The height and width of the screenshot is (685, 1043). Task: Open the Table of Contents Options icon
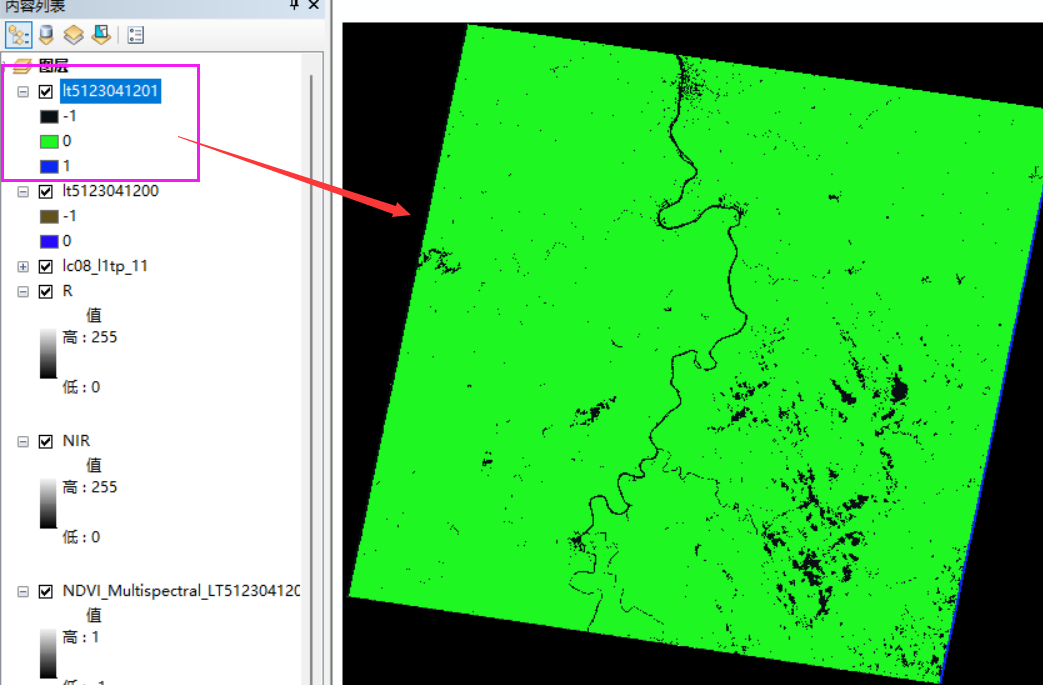136,34
